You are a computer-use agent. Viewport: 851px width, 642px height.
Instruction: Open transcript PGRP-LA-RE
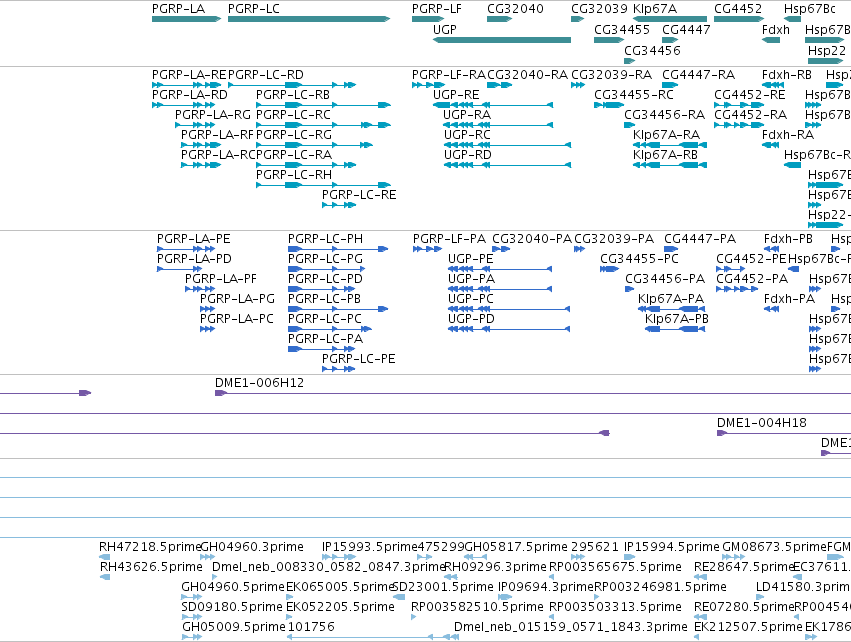[x=189, y=74]
